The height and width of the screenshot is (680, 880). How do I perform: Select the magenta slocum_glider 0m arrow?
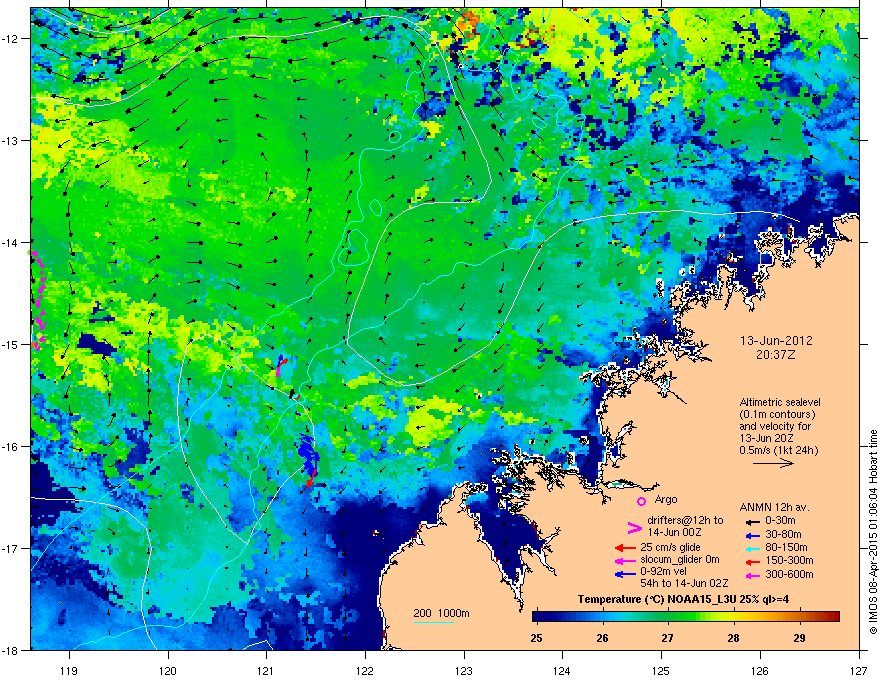(625, 560)
